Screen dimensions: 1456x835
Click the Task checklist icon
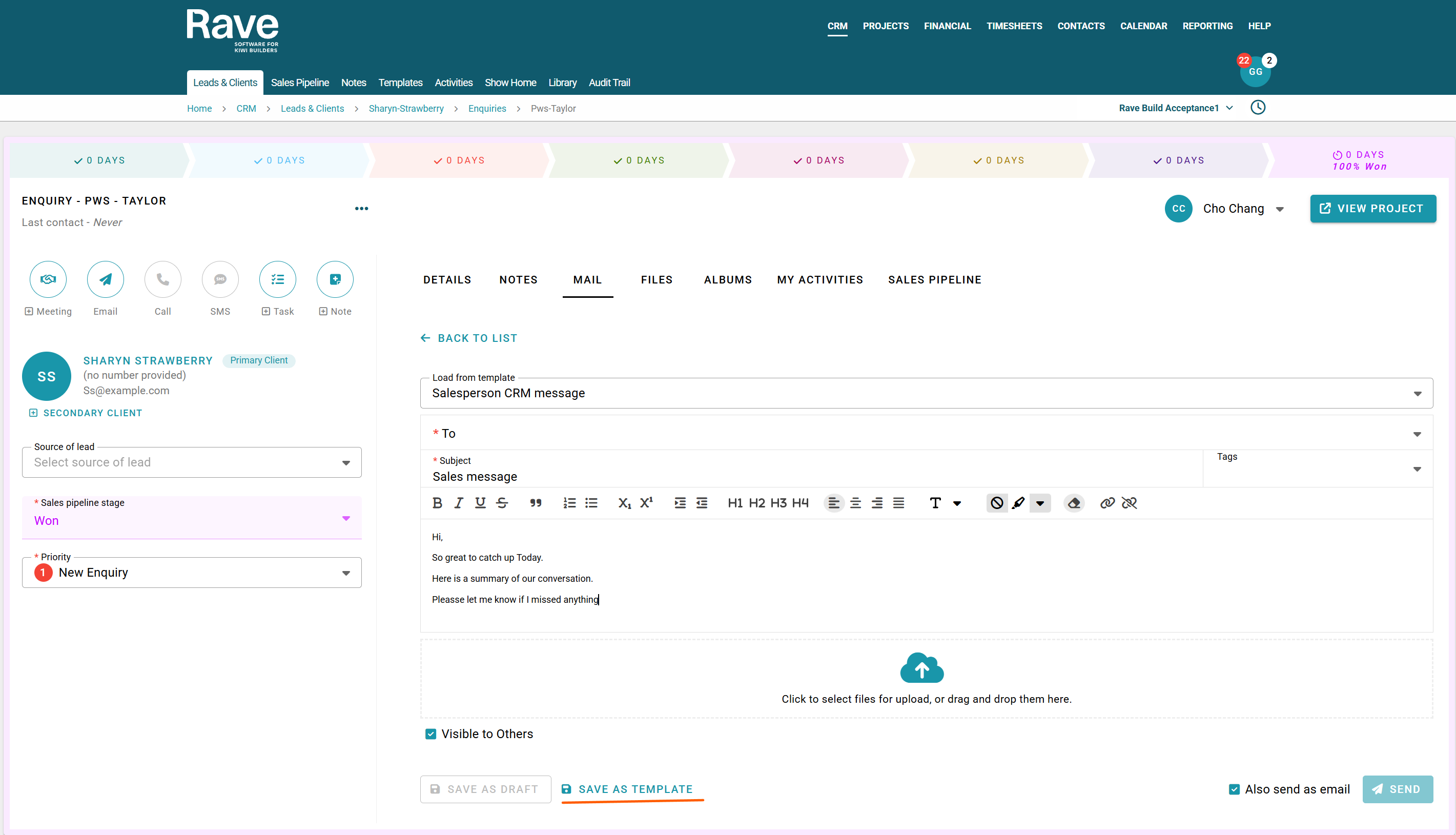pyautogui.click(x=277, y=279)
